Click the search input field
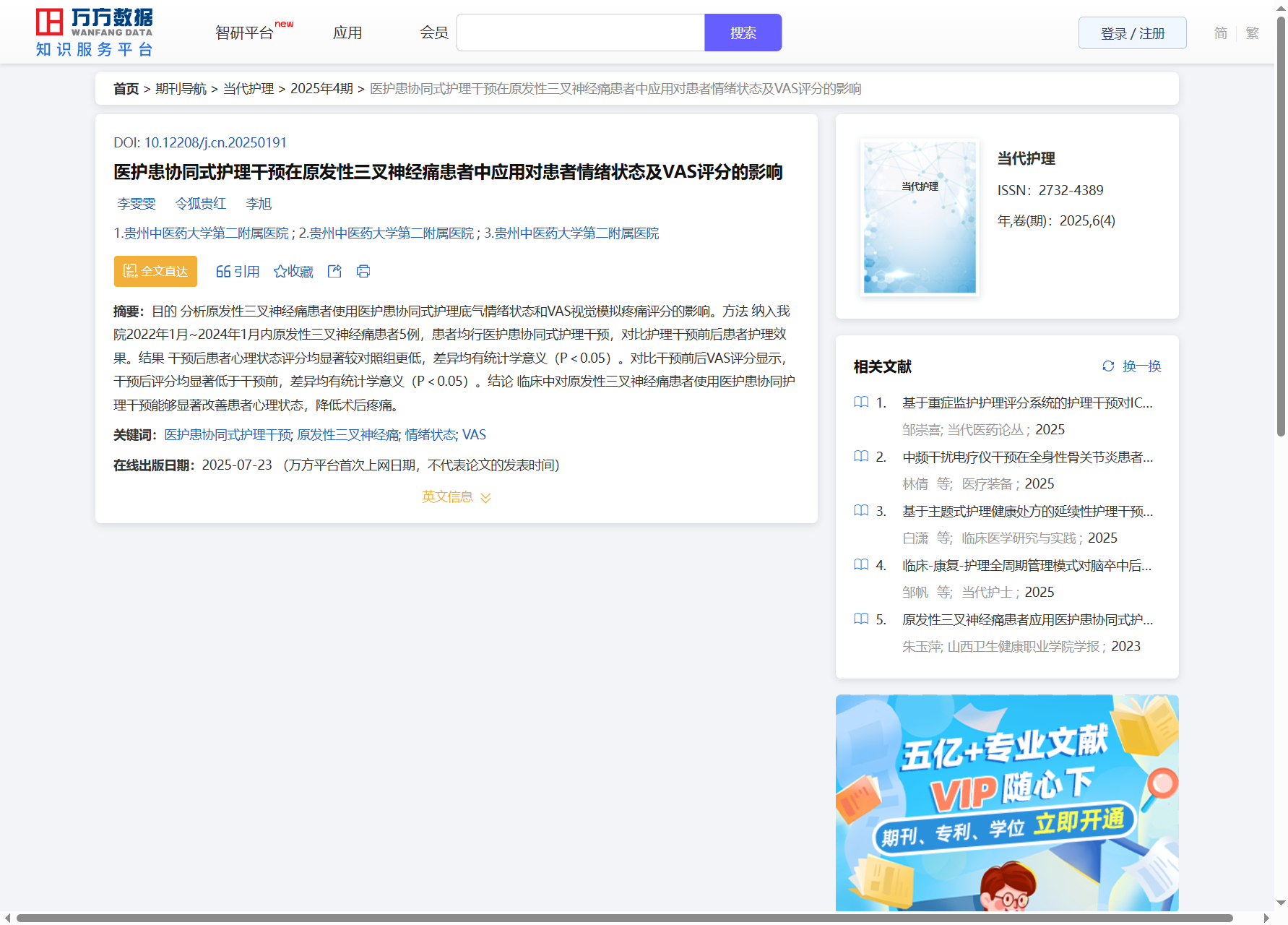 (x=580, y=33)
